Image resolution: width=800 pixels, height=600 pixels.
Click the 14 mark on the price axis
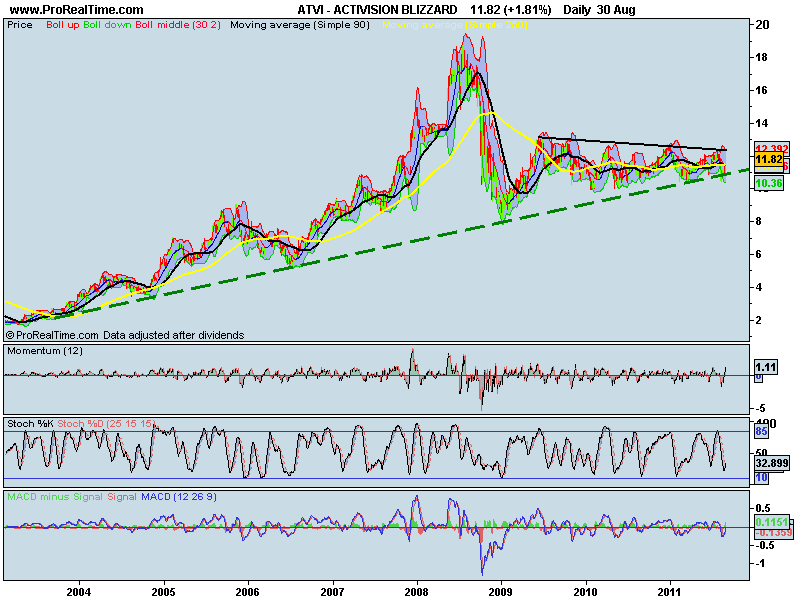pos(761,123)
